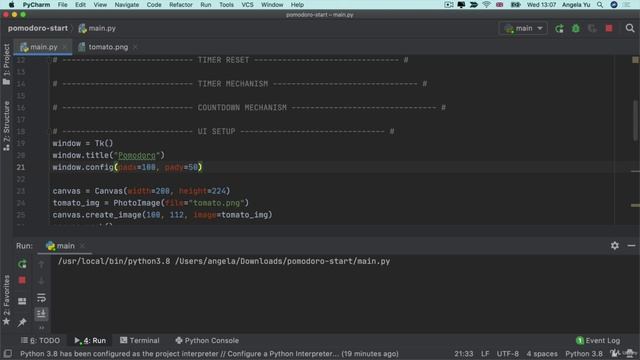The image size is (640, 360).
Task: Open the Edit menu
Action: coord(80,5)
